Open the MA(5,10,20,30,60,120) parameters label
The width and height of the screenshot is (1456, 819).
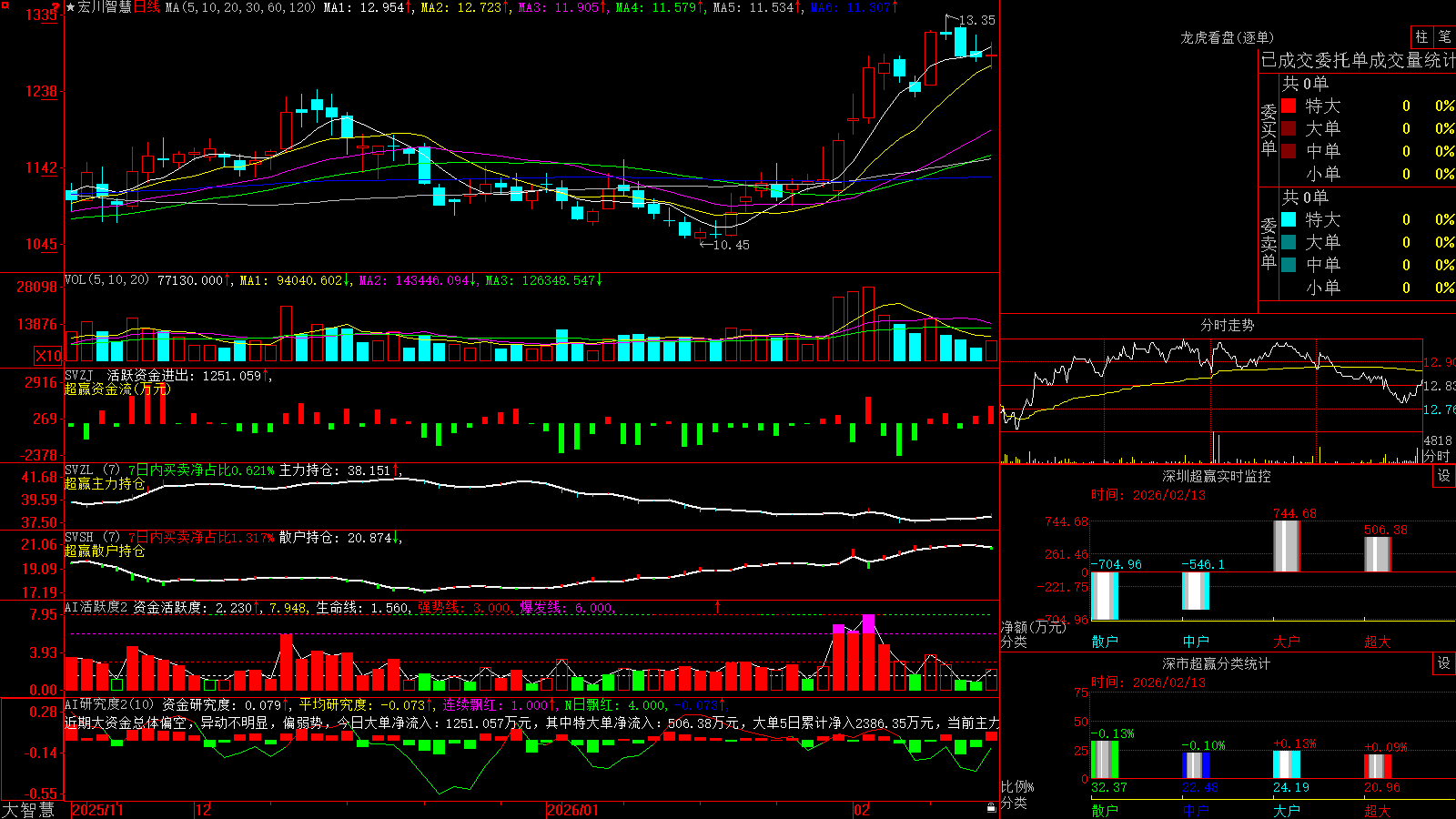click(x=240, y=7)
